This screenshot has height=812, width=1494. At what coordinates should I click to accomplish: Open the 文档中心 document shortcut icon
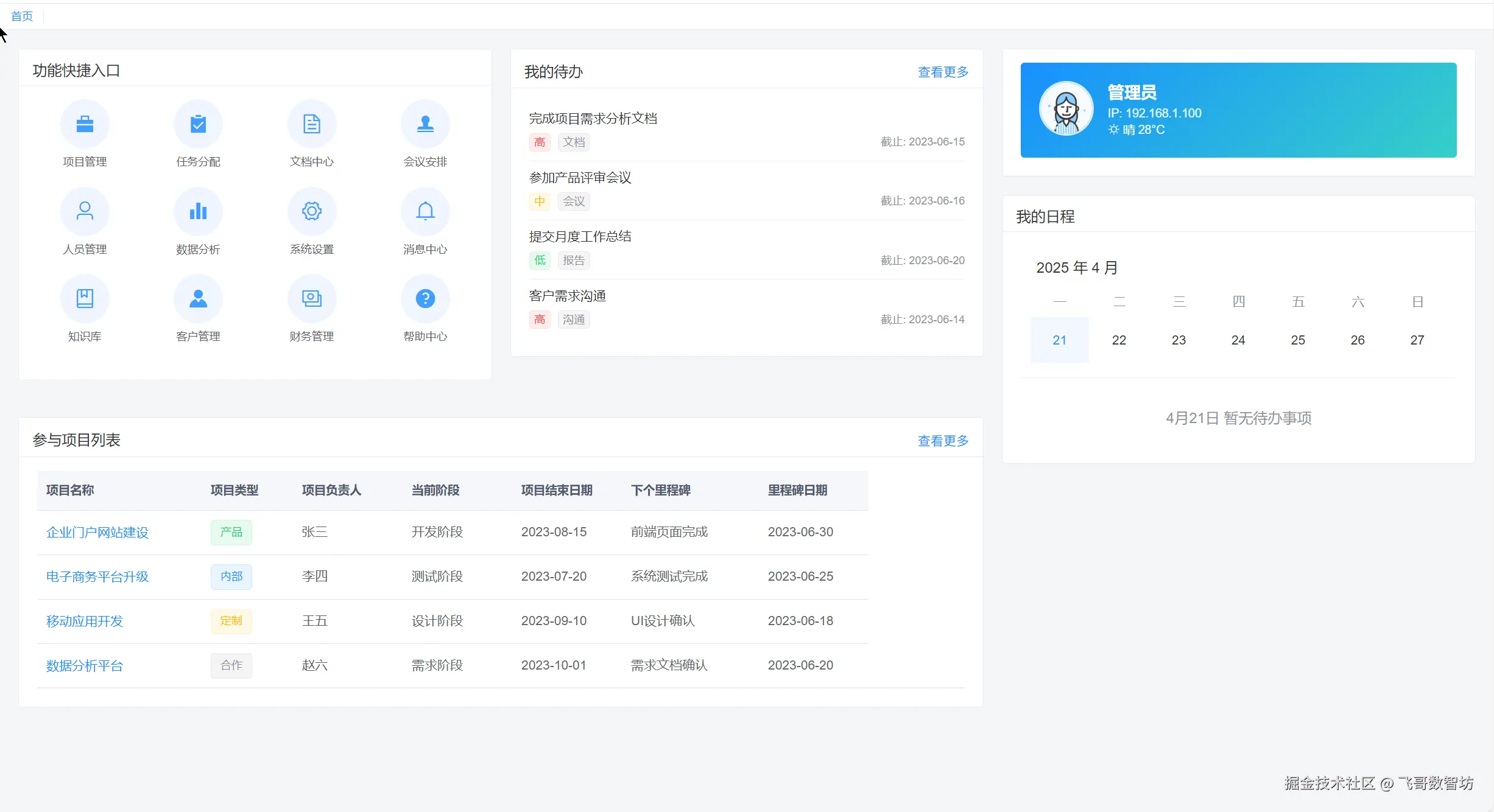tap(312, 124)
